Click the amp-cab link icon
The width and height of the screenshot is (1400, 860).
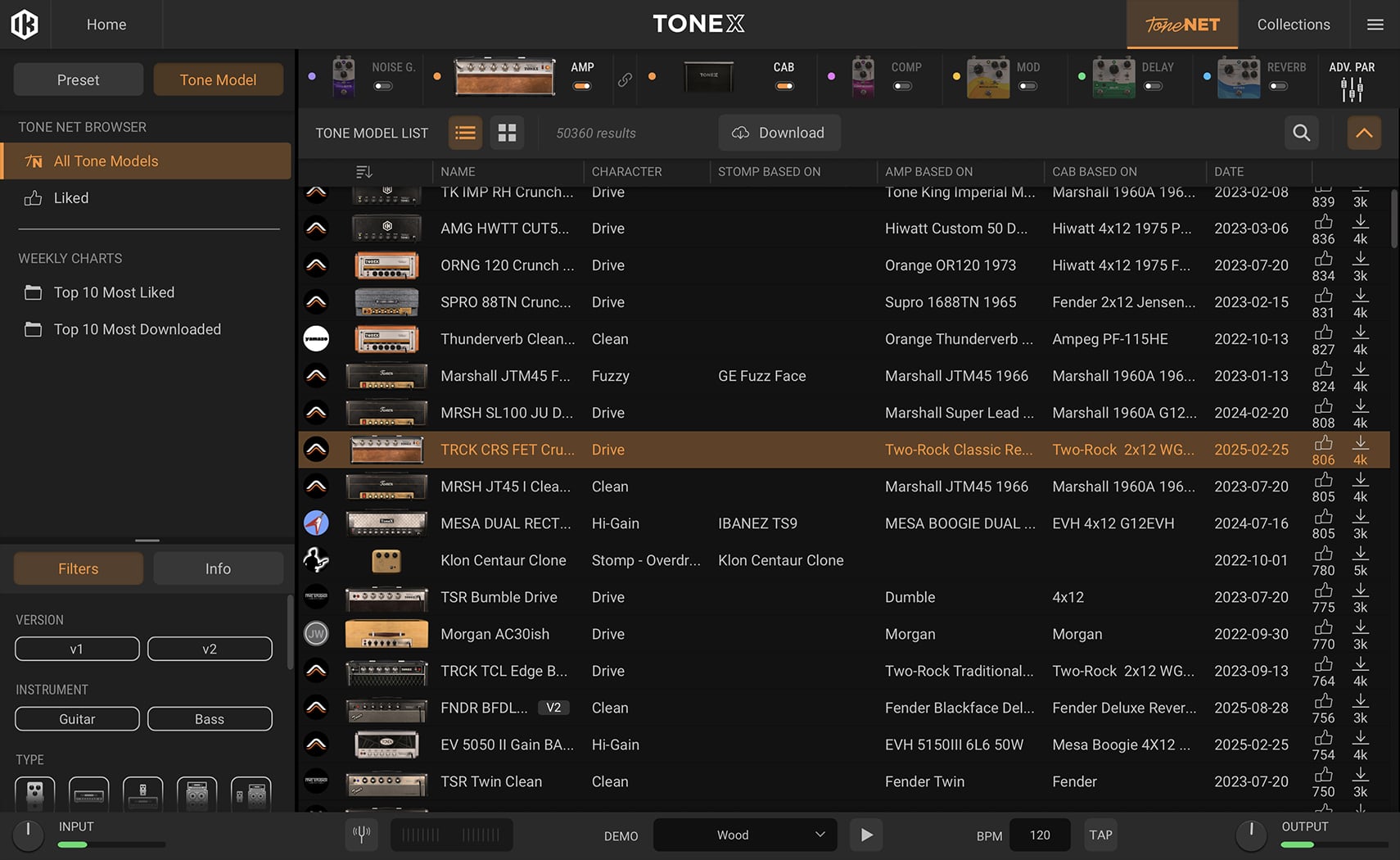(625, 79)
